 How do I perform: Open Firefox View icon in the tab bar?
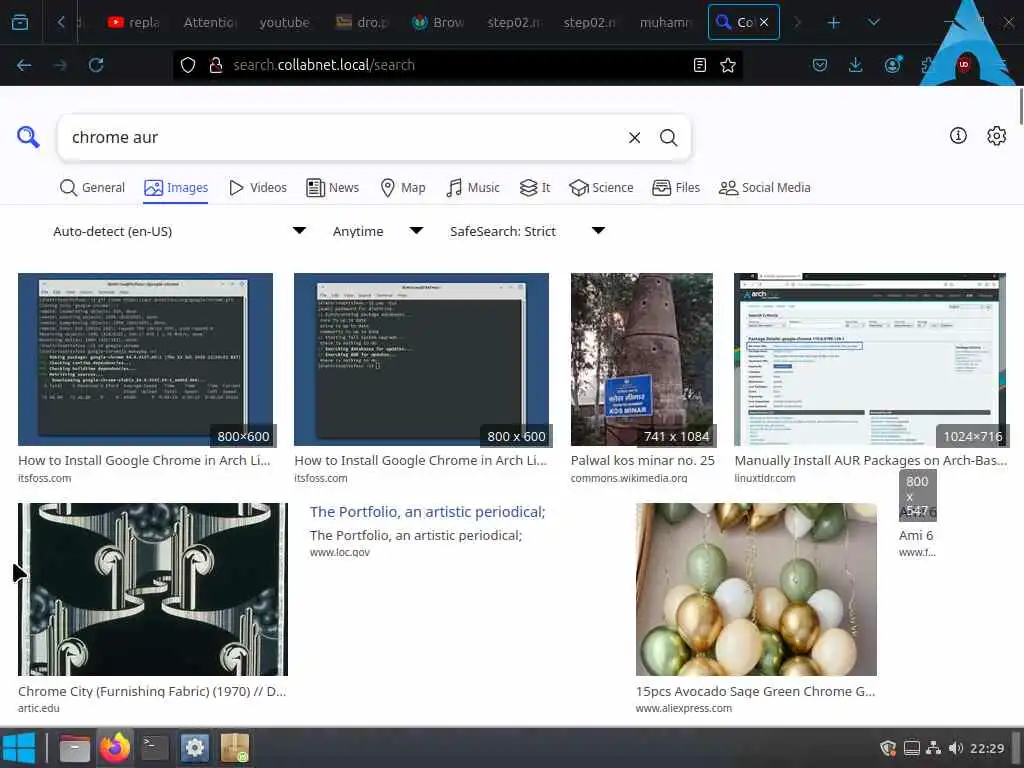click(x=20, y=22)
